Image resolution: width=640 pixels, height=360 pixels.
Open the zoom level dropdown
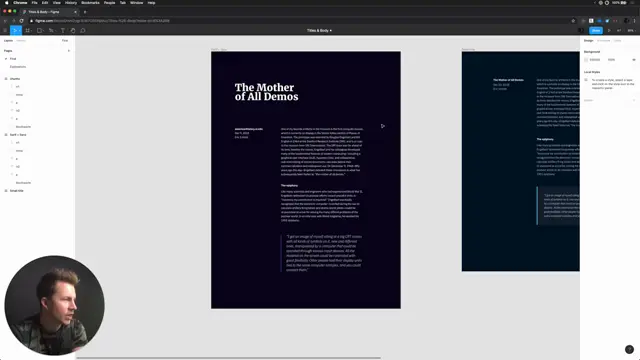coord(631,30)
